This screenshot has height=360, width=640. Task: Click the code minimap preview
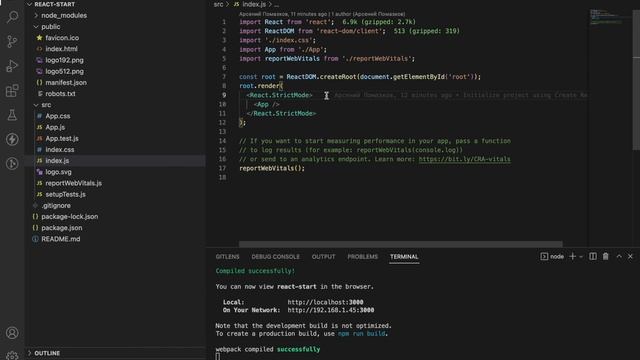click(x=606, y=18)
